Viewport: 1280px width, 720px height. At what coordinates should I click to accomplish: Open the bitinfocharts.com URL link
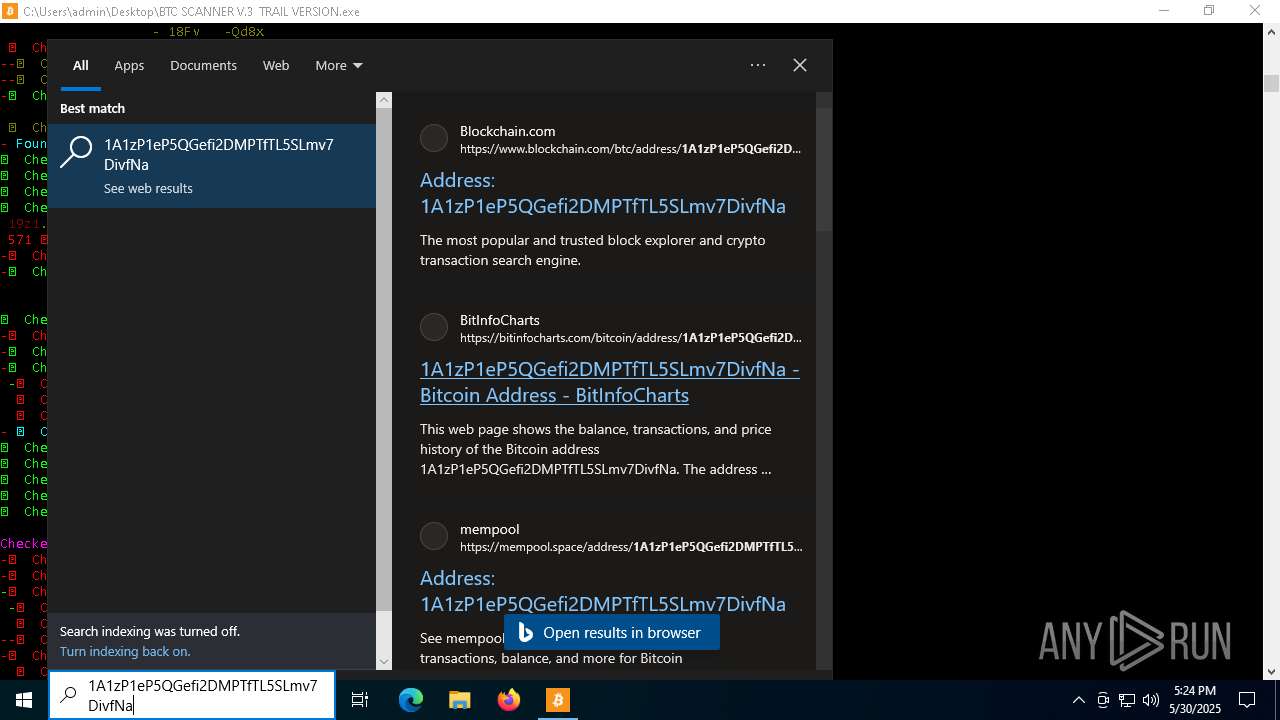tap(631, 338)
